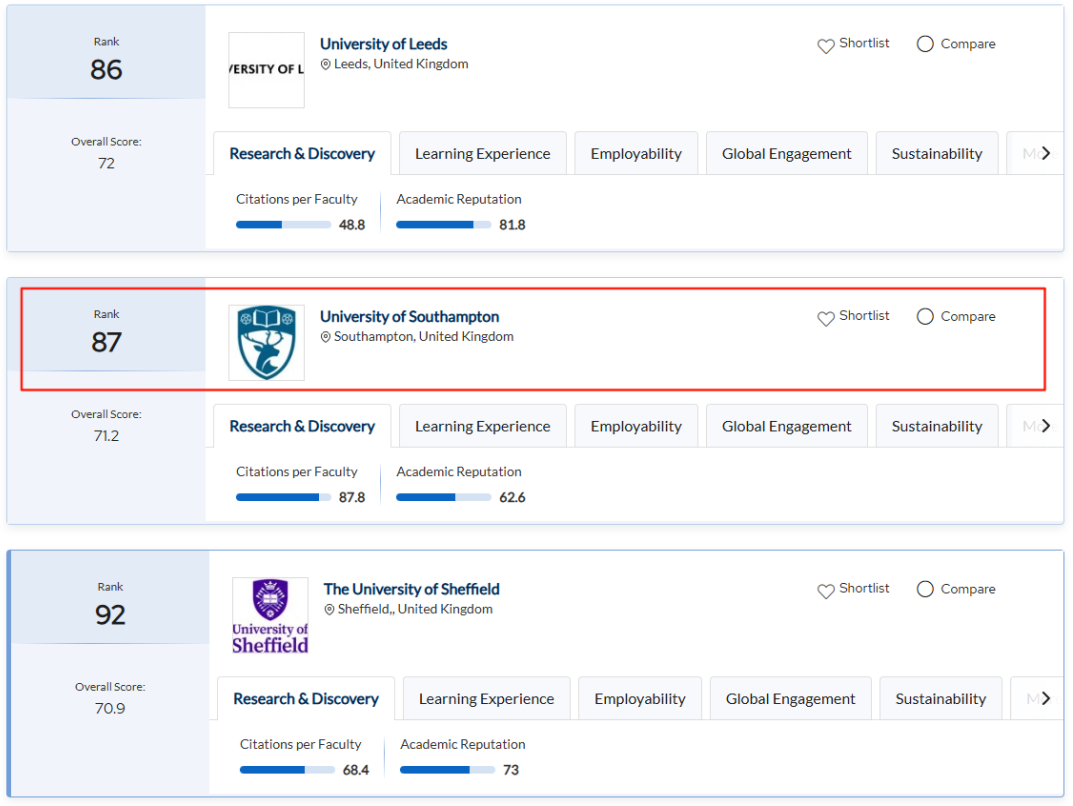The height and width of the screenshot is (806, 1073).
Task: Click Citations per Faculty value 87.8
Action: (352, 497)
